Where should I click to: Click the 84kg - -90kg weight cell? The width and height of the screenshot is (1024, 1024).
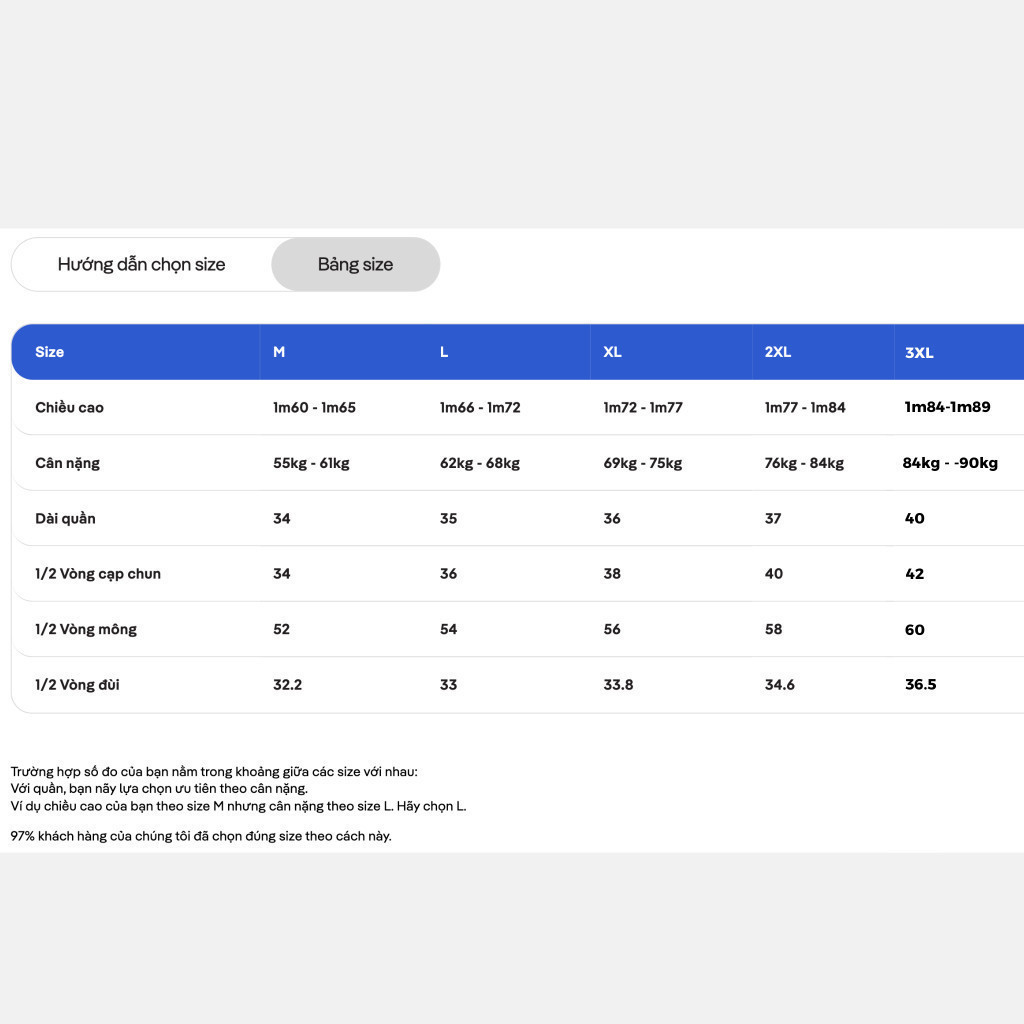click(x=950, y=463)
